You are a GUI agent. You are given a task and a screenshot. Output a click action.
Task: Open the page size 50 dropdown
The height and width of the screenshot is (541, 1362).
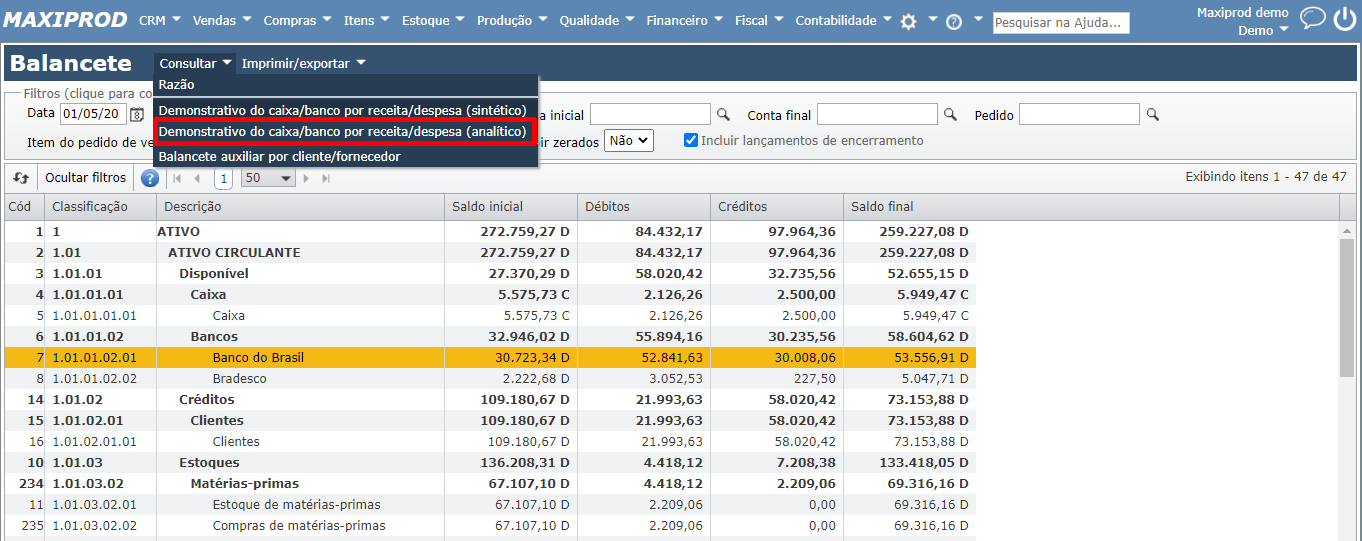pyautogui.click(x=269, y=178)
